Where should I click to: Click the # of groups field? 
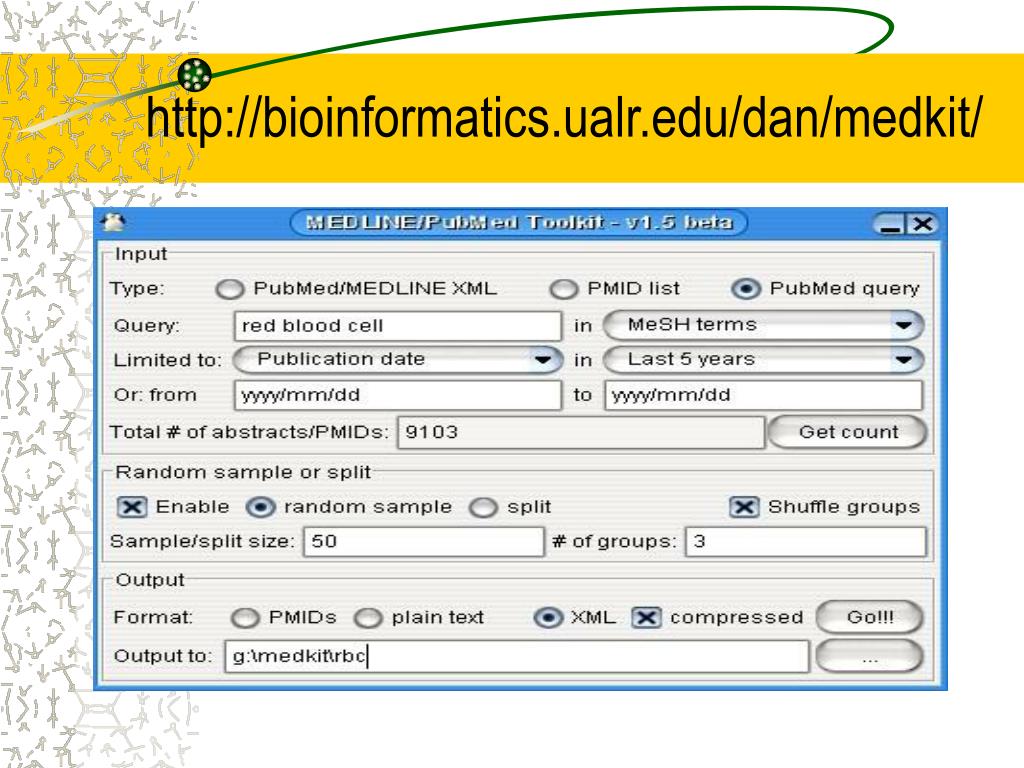pyautogui.click(x=806, y=542)
